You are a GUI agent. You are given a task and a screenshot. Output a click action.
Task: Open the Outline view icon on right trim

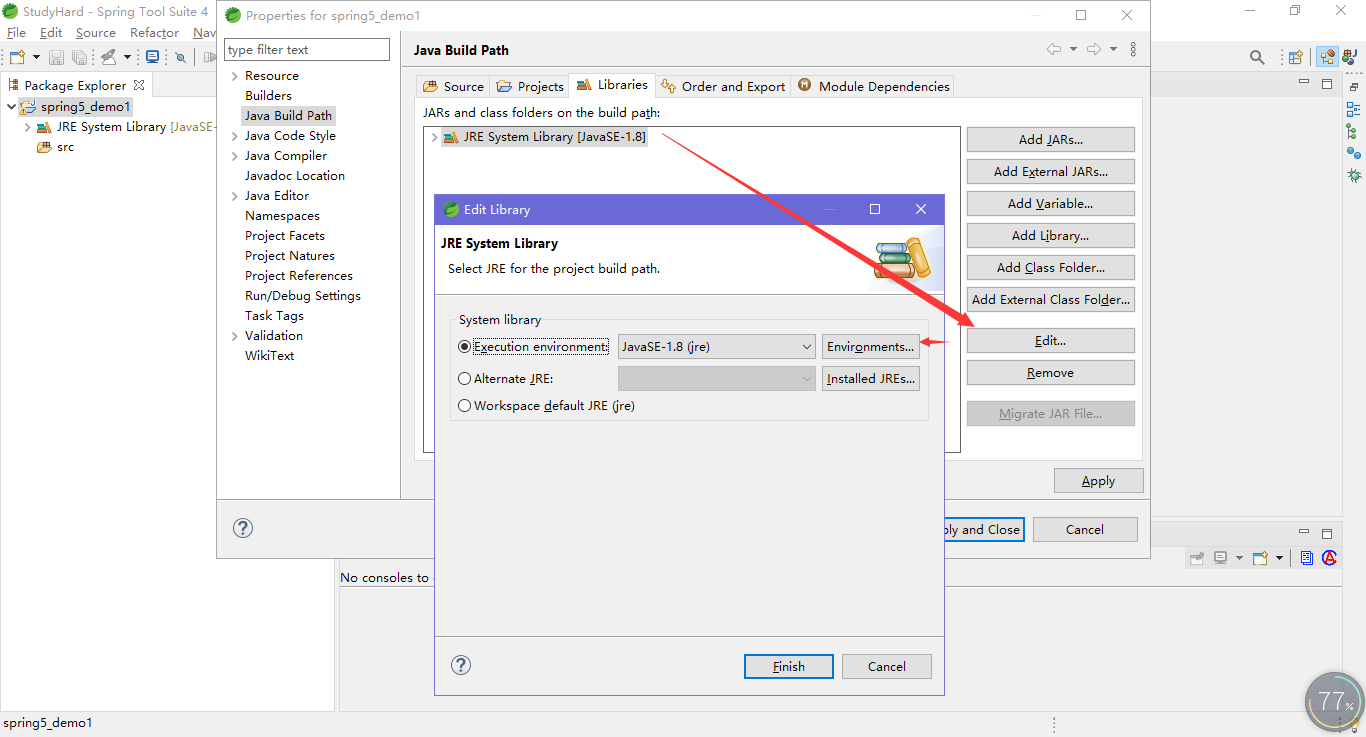[x=1354, y=109]
